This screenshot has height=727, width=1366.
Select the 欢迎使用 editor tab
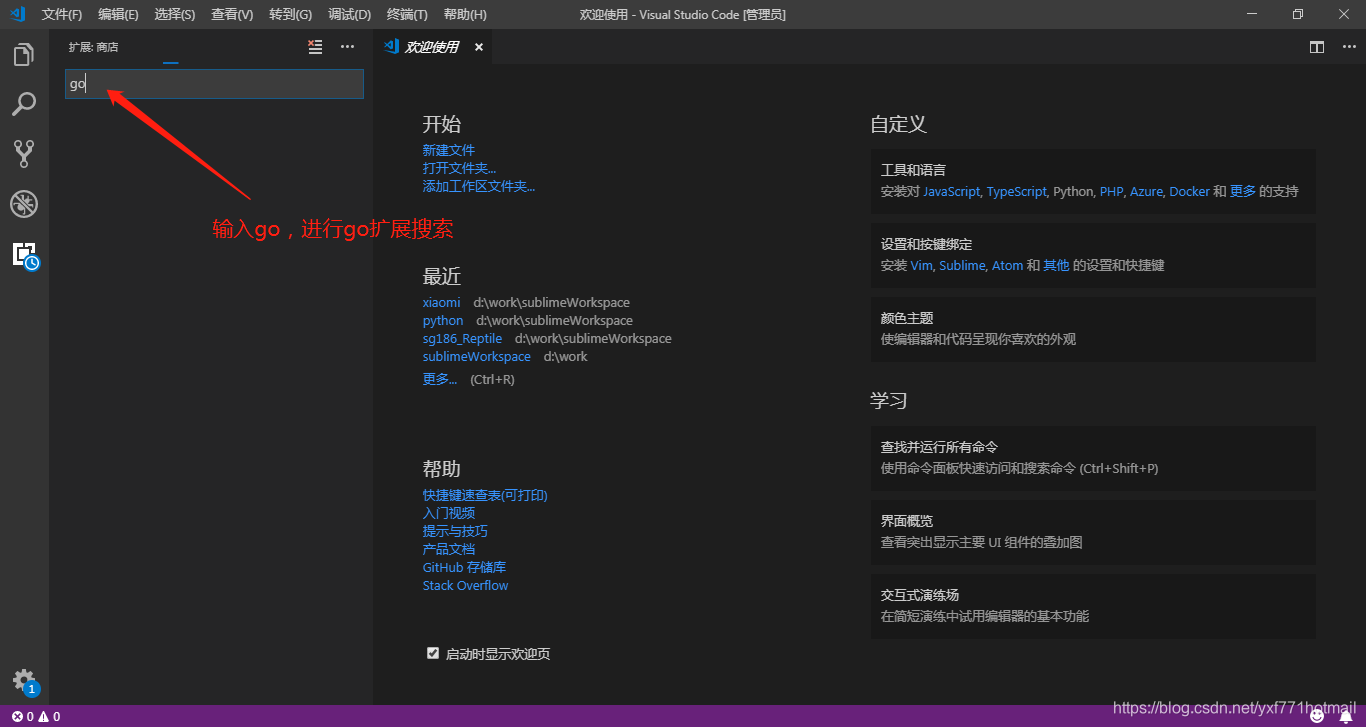tap(432, 47)
